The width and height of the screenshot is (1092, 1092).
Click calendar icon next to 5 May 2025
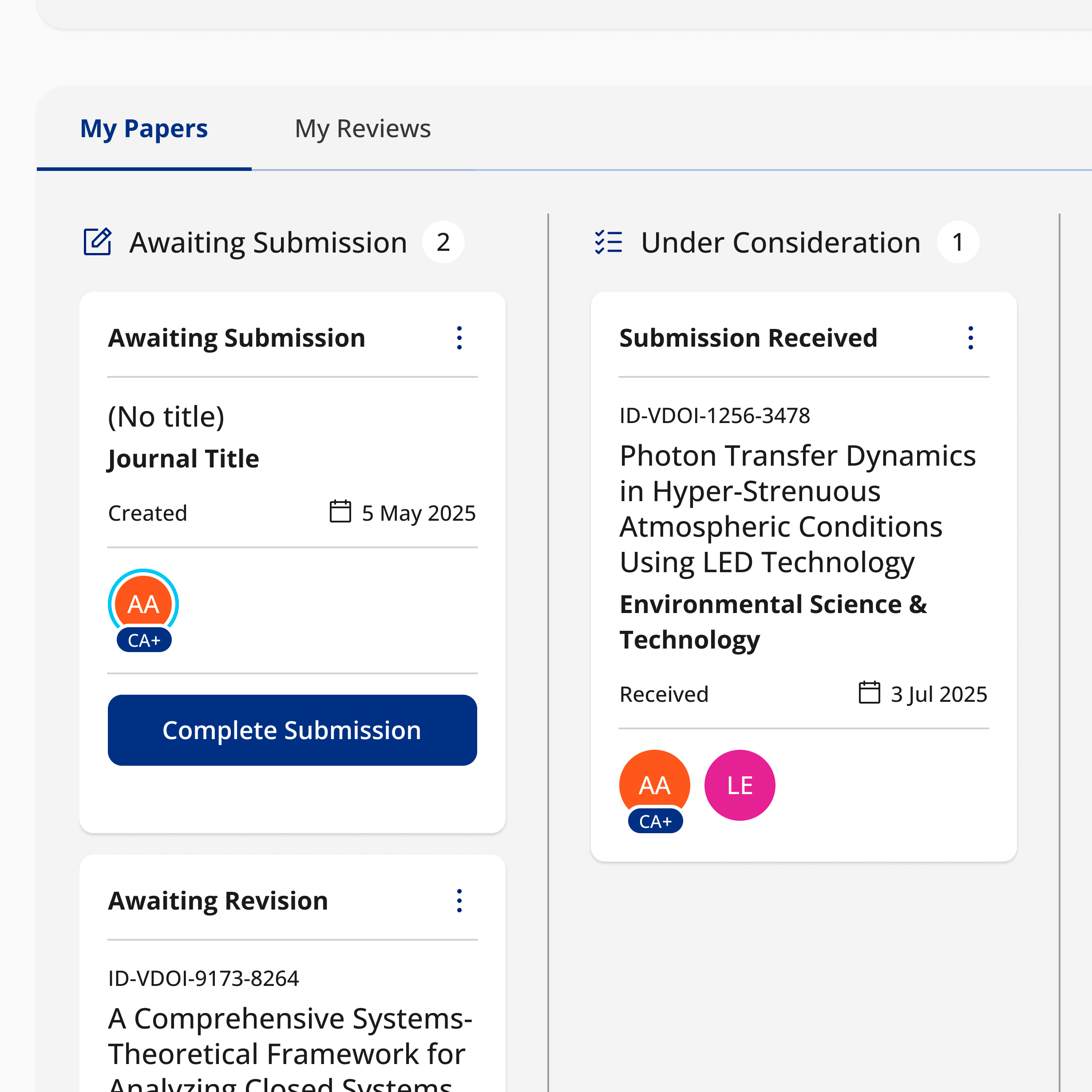click(340, 512)
